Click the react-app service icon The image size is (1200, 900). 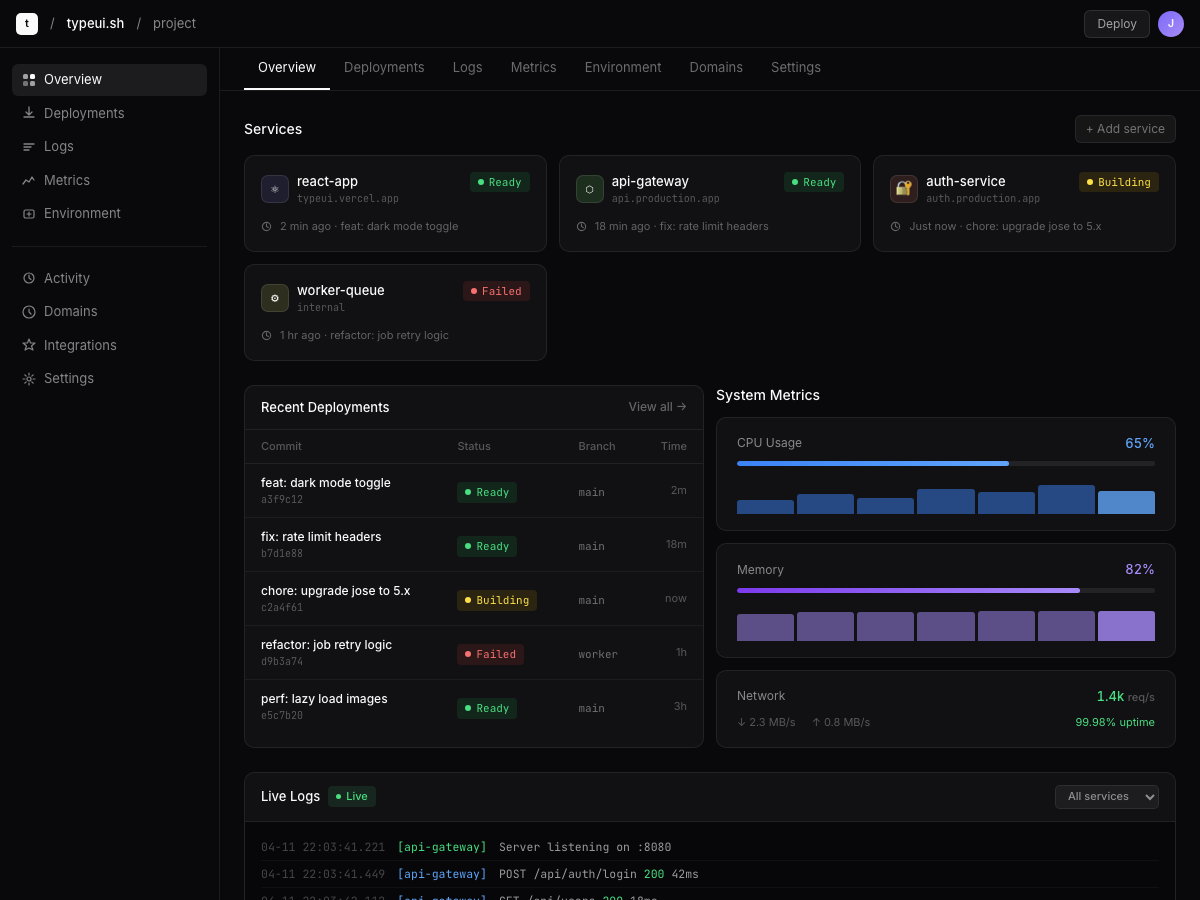(x=275, y=189)
